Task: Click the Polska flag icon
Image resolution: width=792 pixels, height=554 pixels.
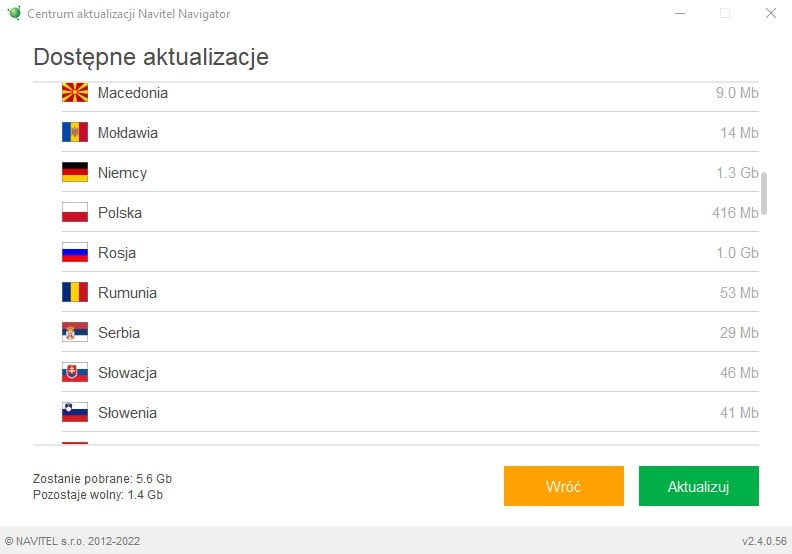Action: click(x=75, y=213)
